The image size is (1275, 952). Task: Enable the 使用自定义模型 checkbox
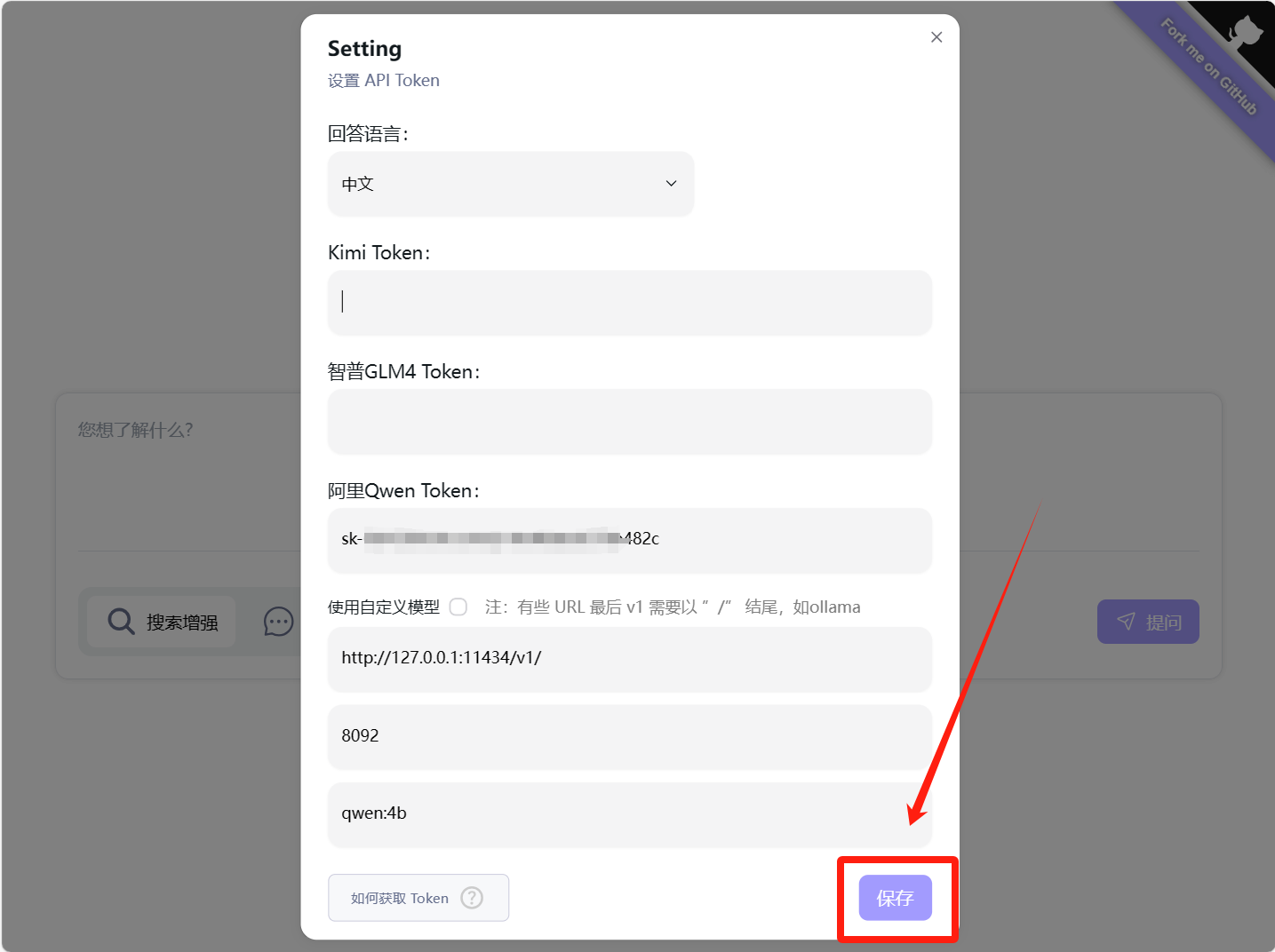[458, 607]
